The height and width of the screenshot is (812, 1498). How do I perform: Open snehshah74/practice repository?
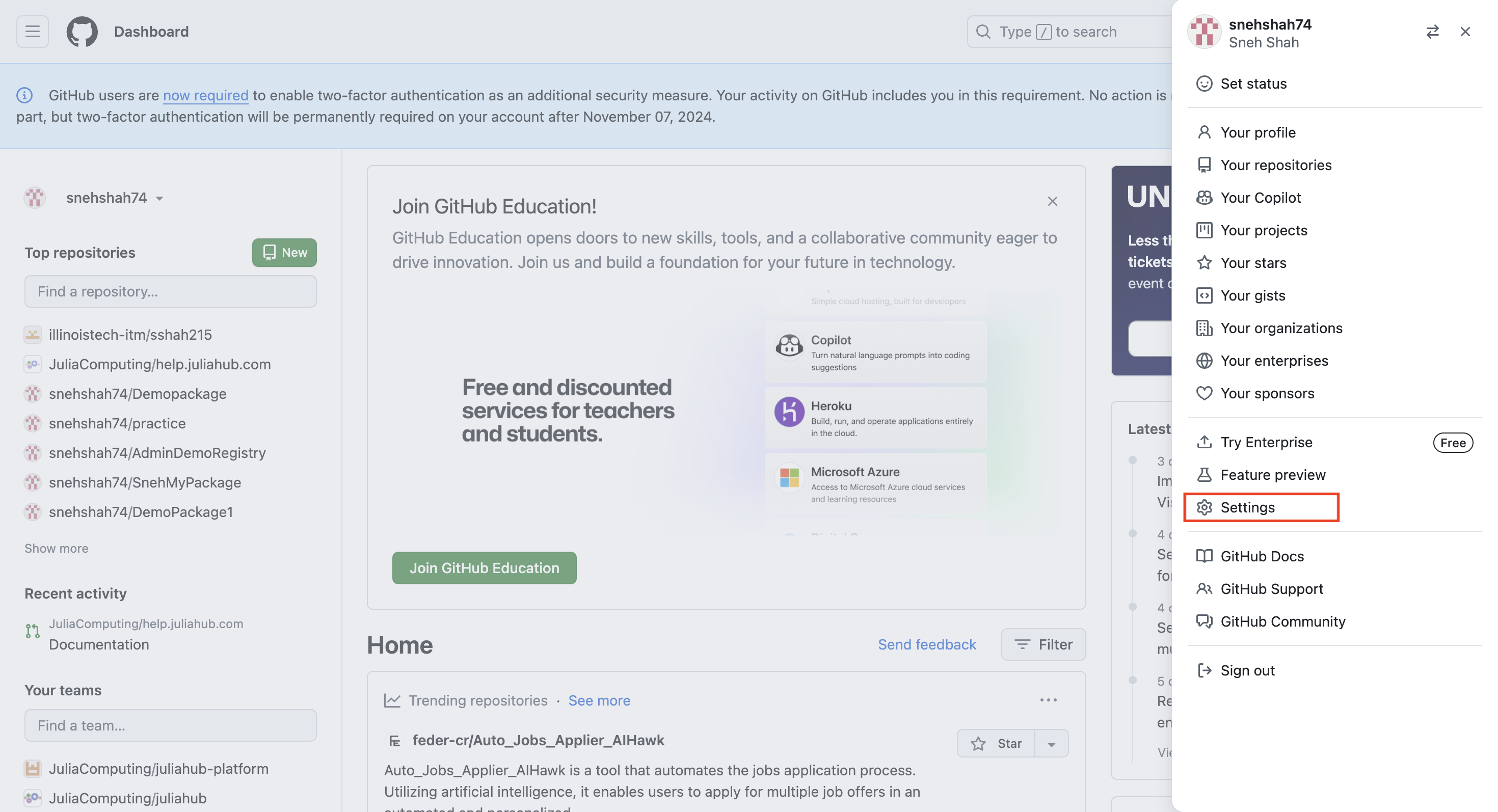click(x=118, y=423)
